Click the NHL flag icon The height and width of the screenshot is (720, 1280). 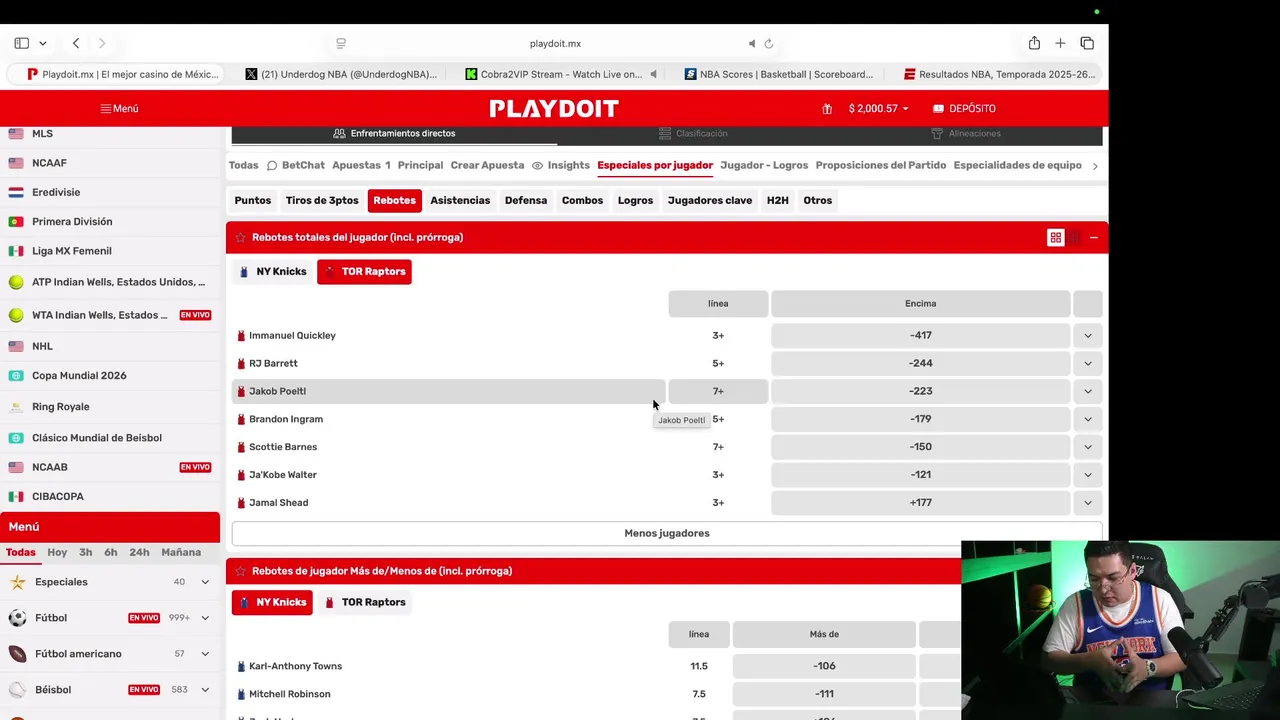tap(16, 346)
